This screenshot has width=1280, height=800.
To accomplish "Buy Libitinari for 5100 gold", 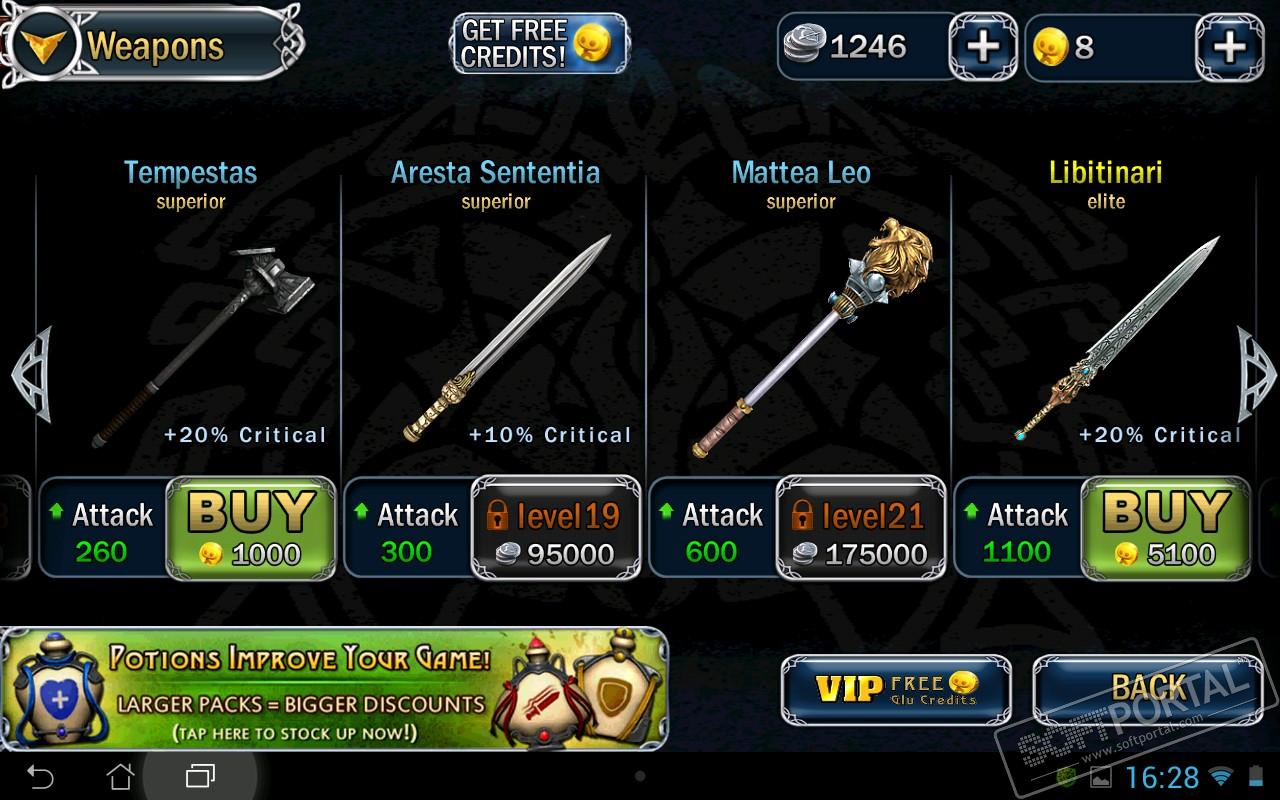I will point(1166,527).
